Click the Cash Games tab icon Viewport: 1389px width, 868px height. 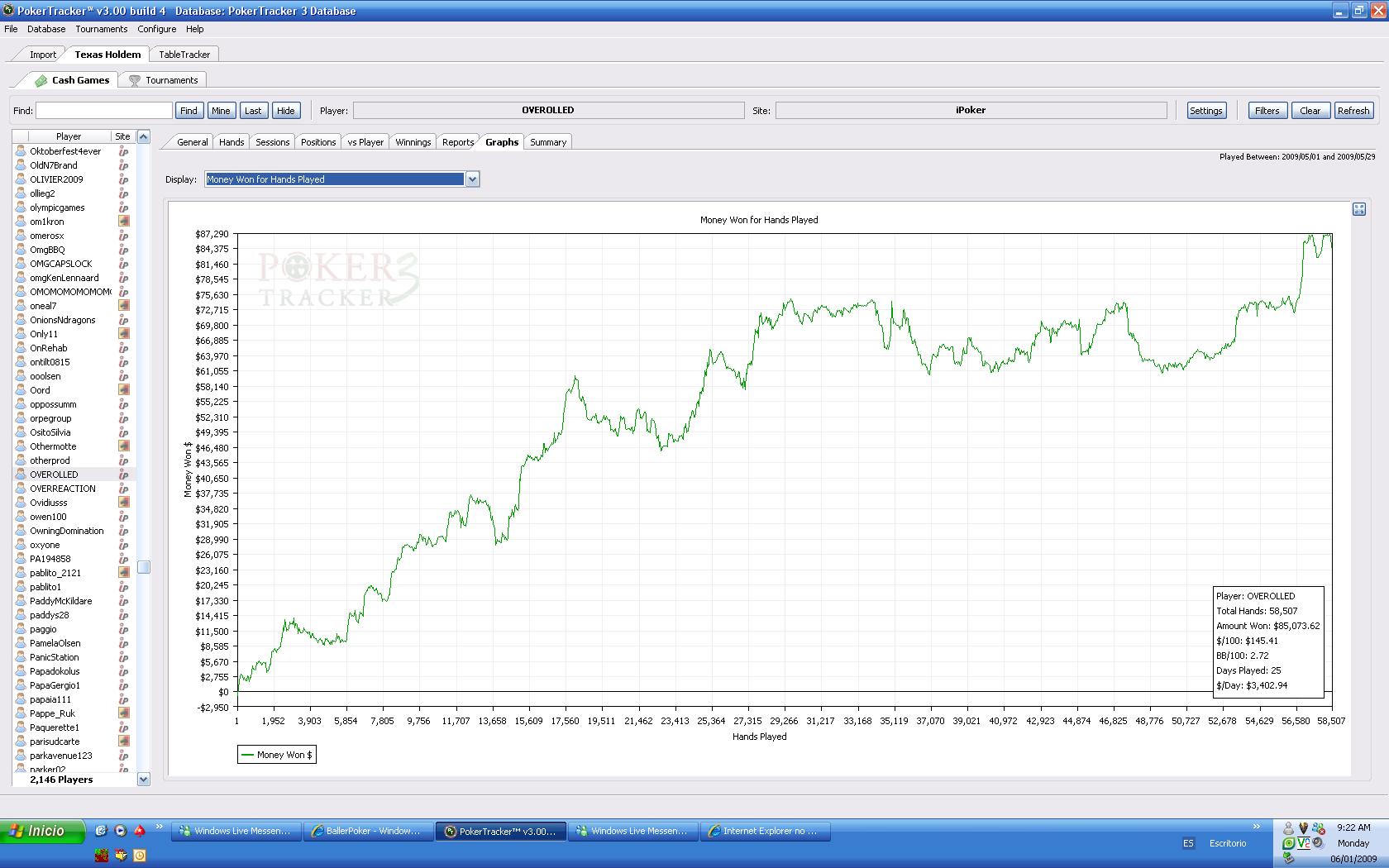(41, 81)
